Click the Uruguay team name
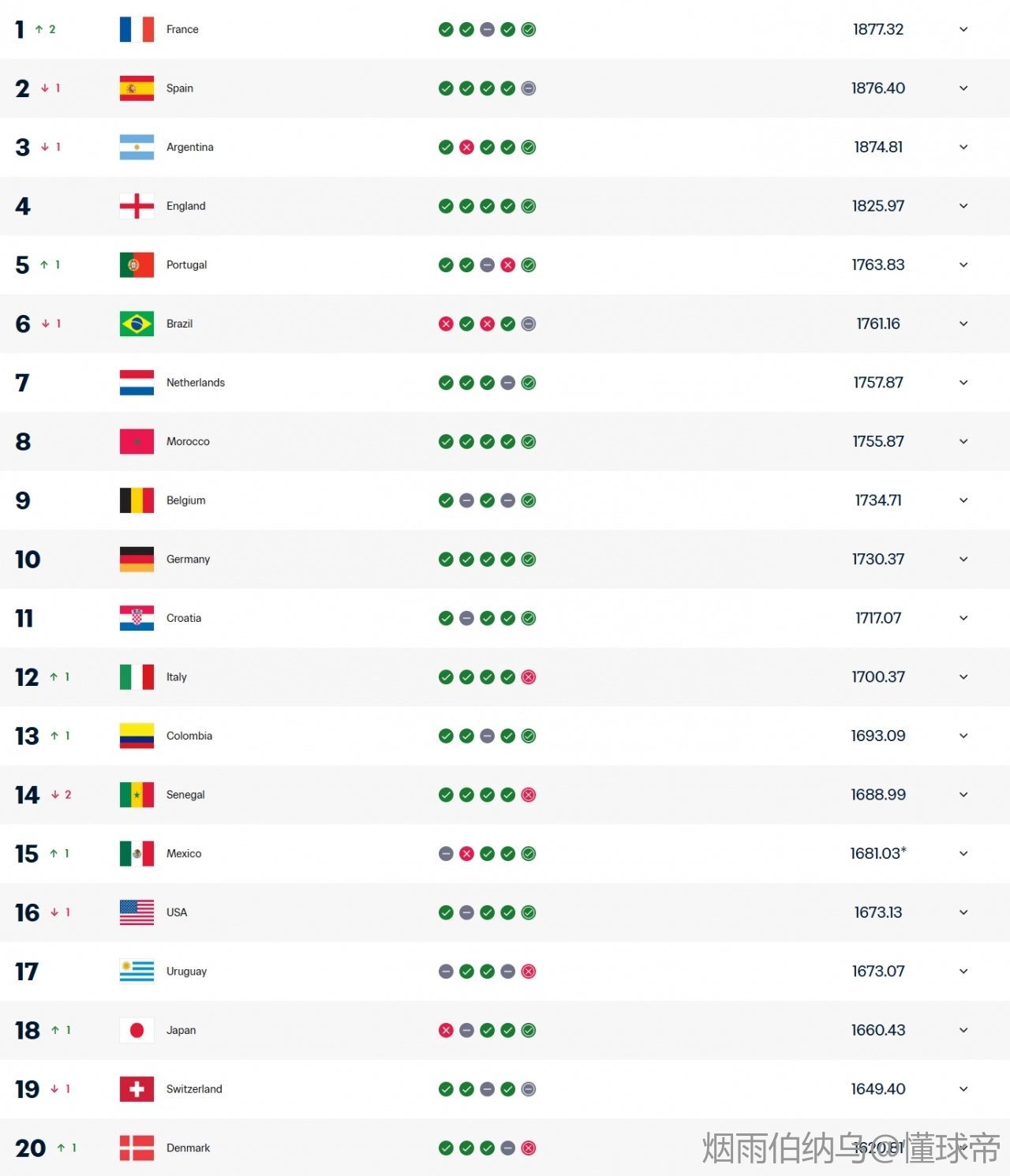 pos(186,972)
